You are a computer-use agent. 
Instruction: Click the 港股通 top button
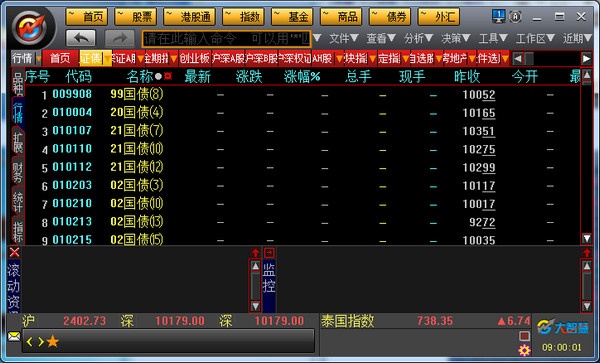click(189, 17)
